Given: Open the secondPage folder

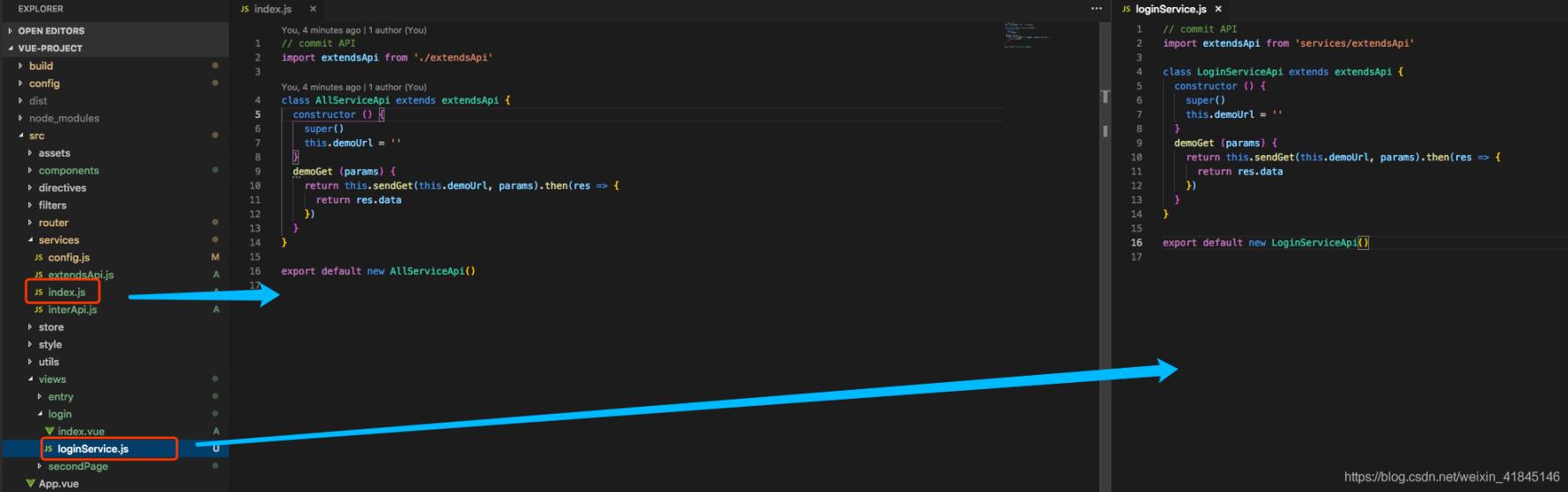Looking at the screenshot, I should pyautogui.click(x=78, y=466).
